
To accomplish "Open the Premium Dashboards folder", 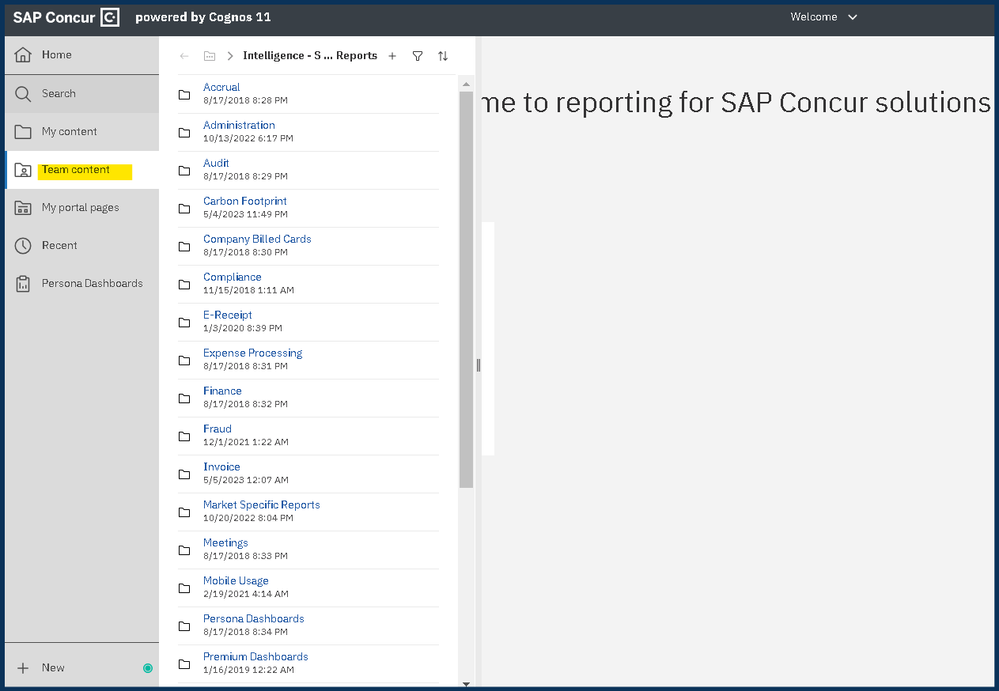I will [x=255, y=657].
